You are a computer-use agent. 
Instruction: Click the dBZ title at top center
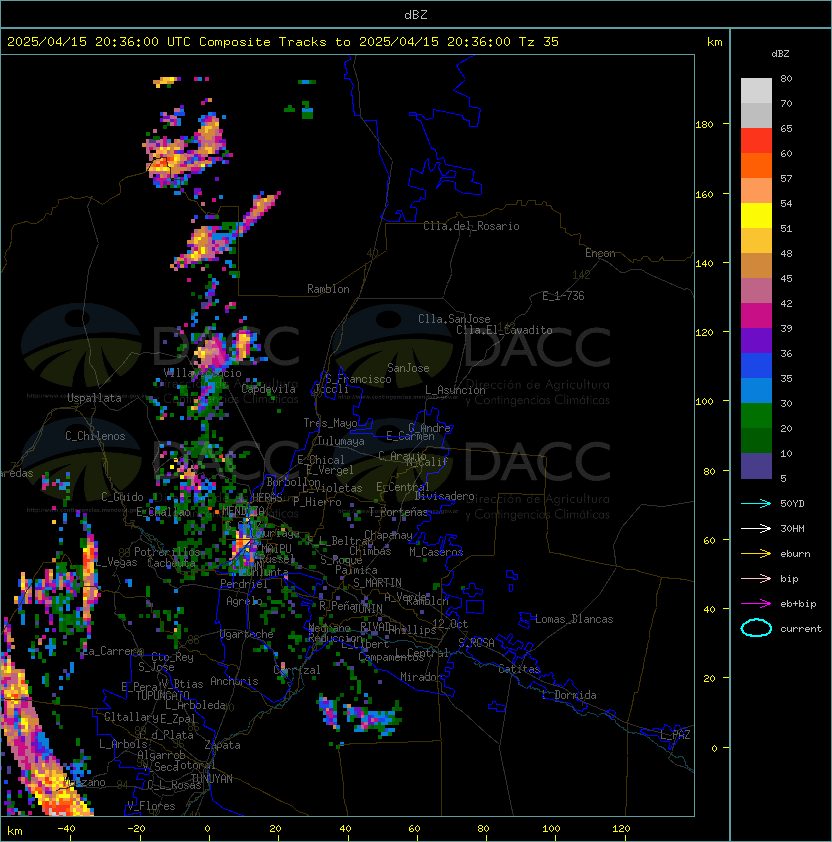pyautogui.click(x=416, y=15)
